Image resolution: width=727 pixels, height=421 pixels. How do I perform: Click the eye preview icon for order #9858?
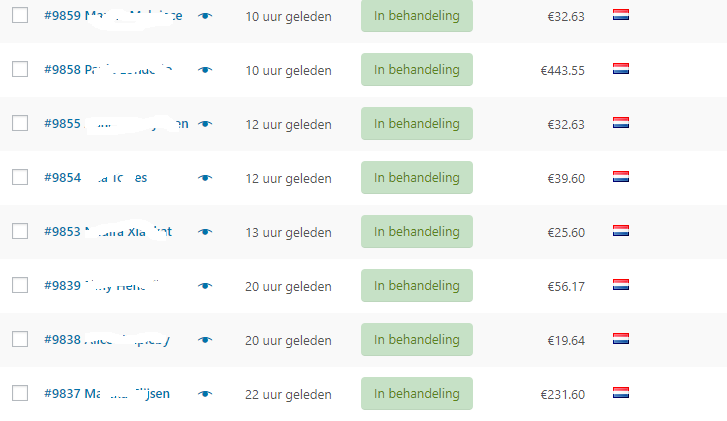pos(205,70)
